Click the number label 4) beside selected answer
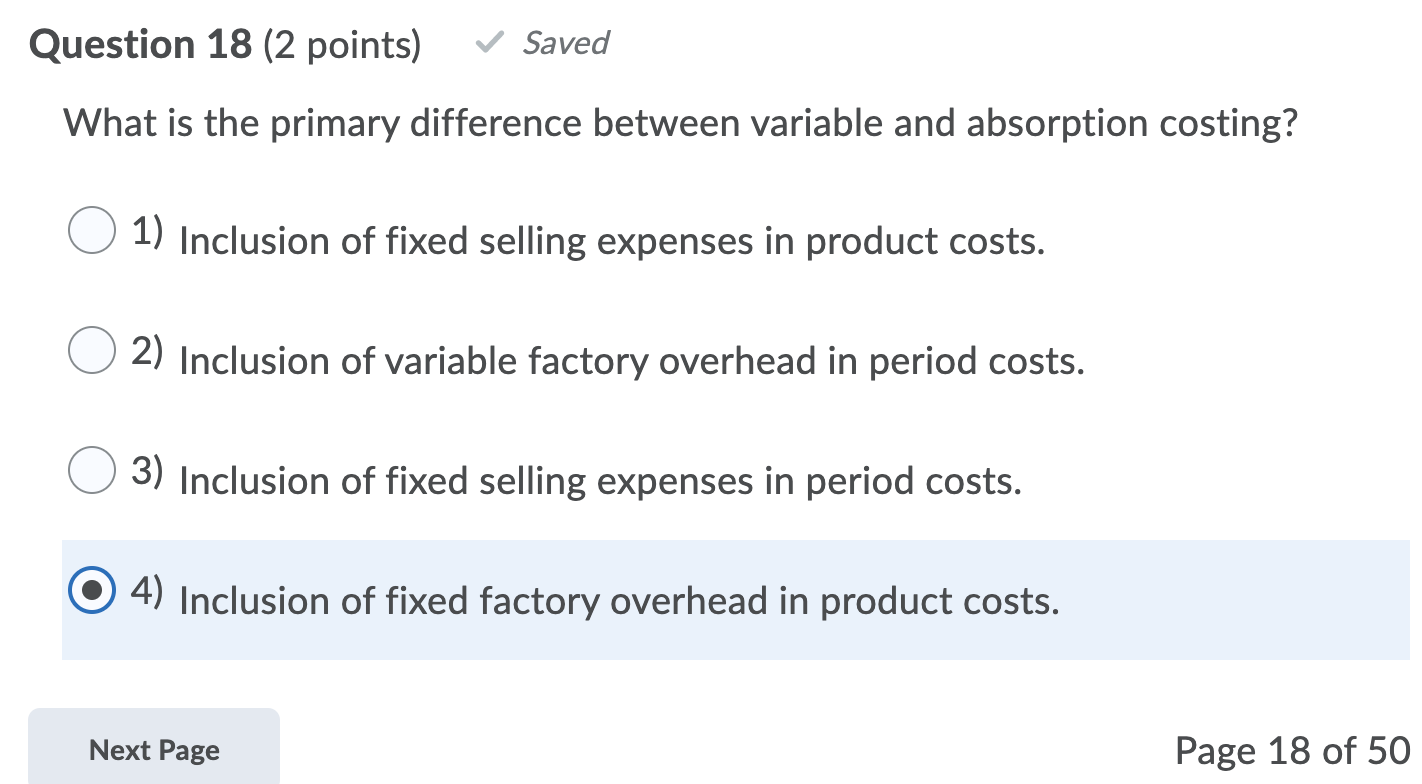This screenshot has width=1422, height=784. 146,590
